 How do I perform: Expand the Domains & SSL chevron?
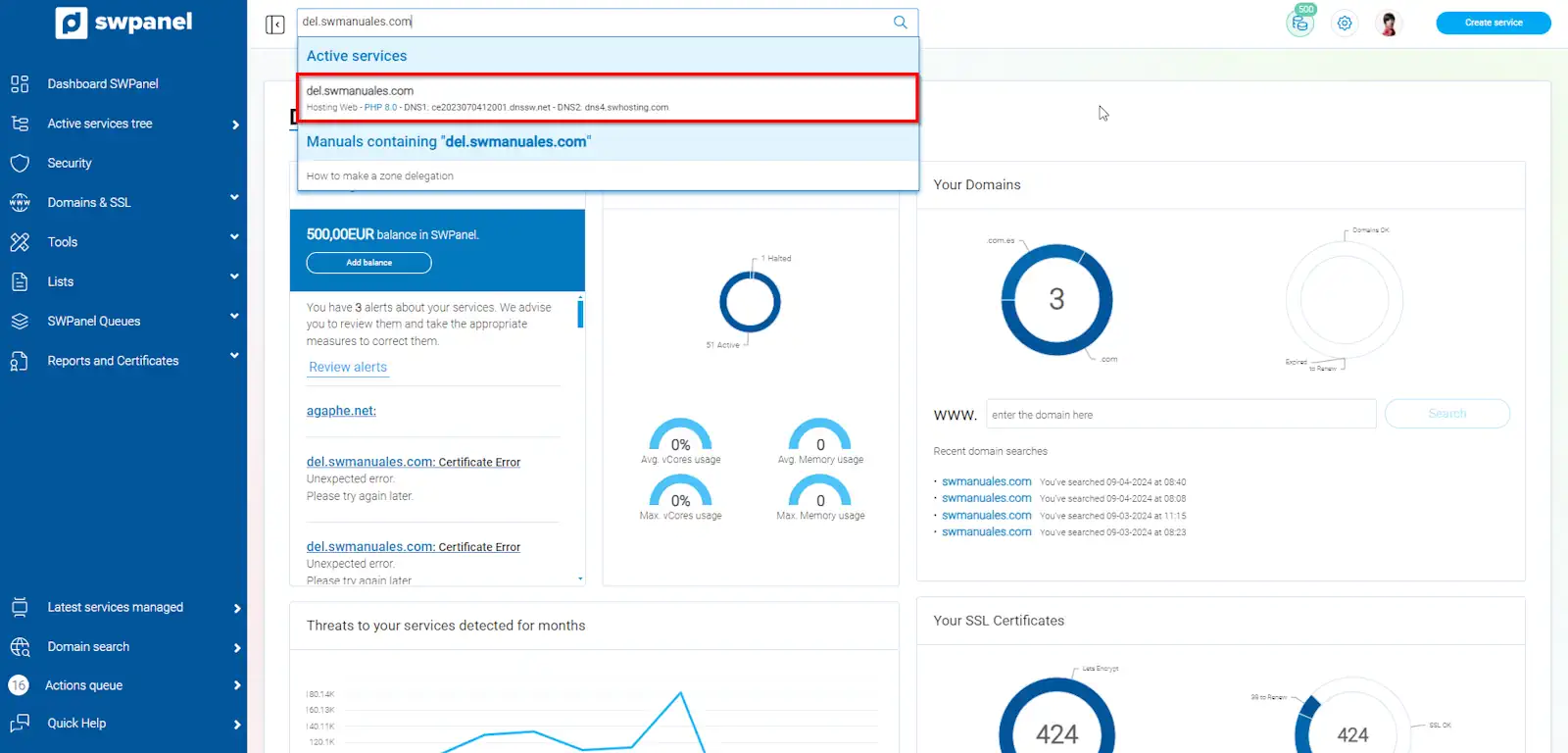pos(234,198)
